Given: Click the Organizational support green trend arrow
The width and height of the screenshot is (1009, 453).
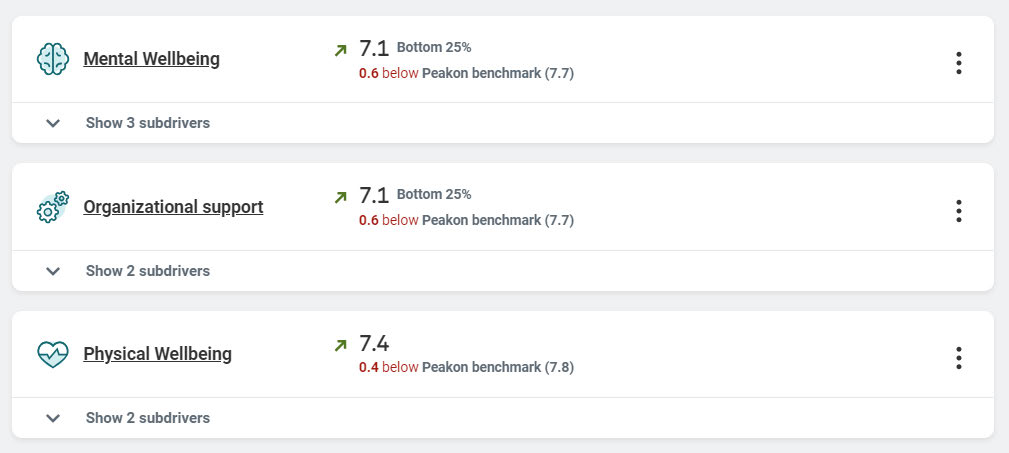Looking at the screenshot, I should point(341,197).
